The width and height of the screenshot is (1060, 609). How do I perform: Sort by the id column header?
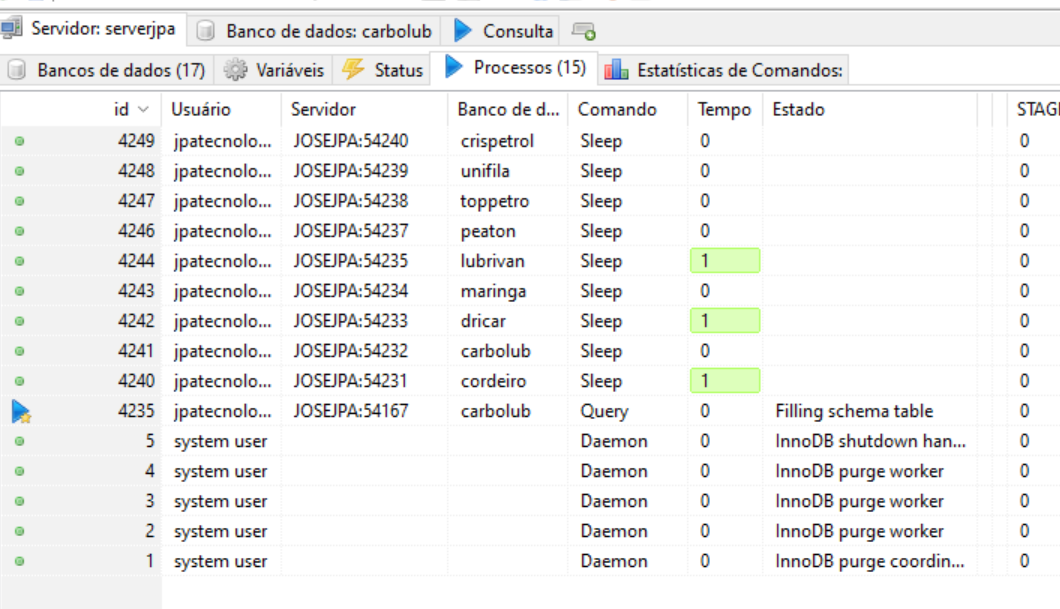click(81, 109)
